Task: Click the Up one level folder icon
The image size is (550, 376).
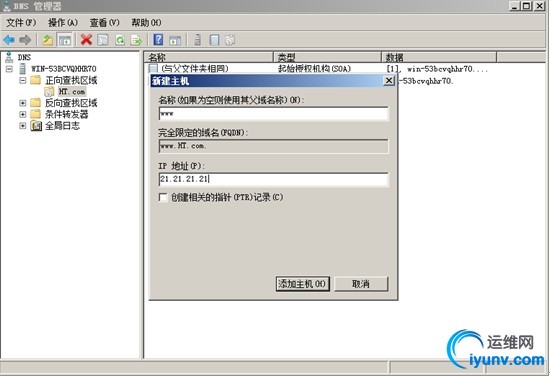Action: click(47, 40)
